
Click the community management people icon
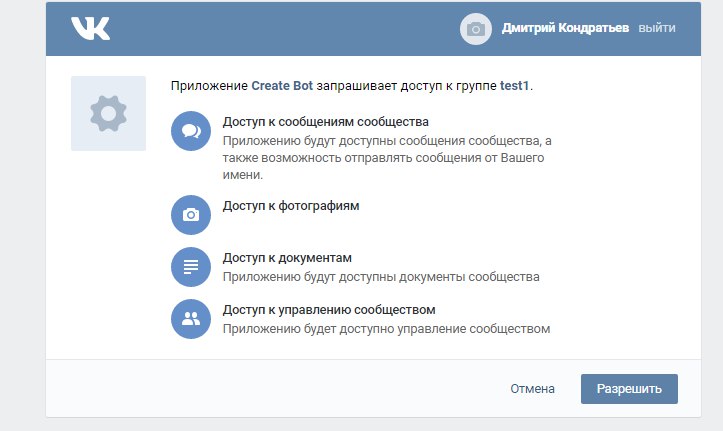191,319
